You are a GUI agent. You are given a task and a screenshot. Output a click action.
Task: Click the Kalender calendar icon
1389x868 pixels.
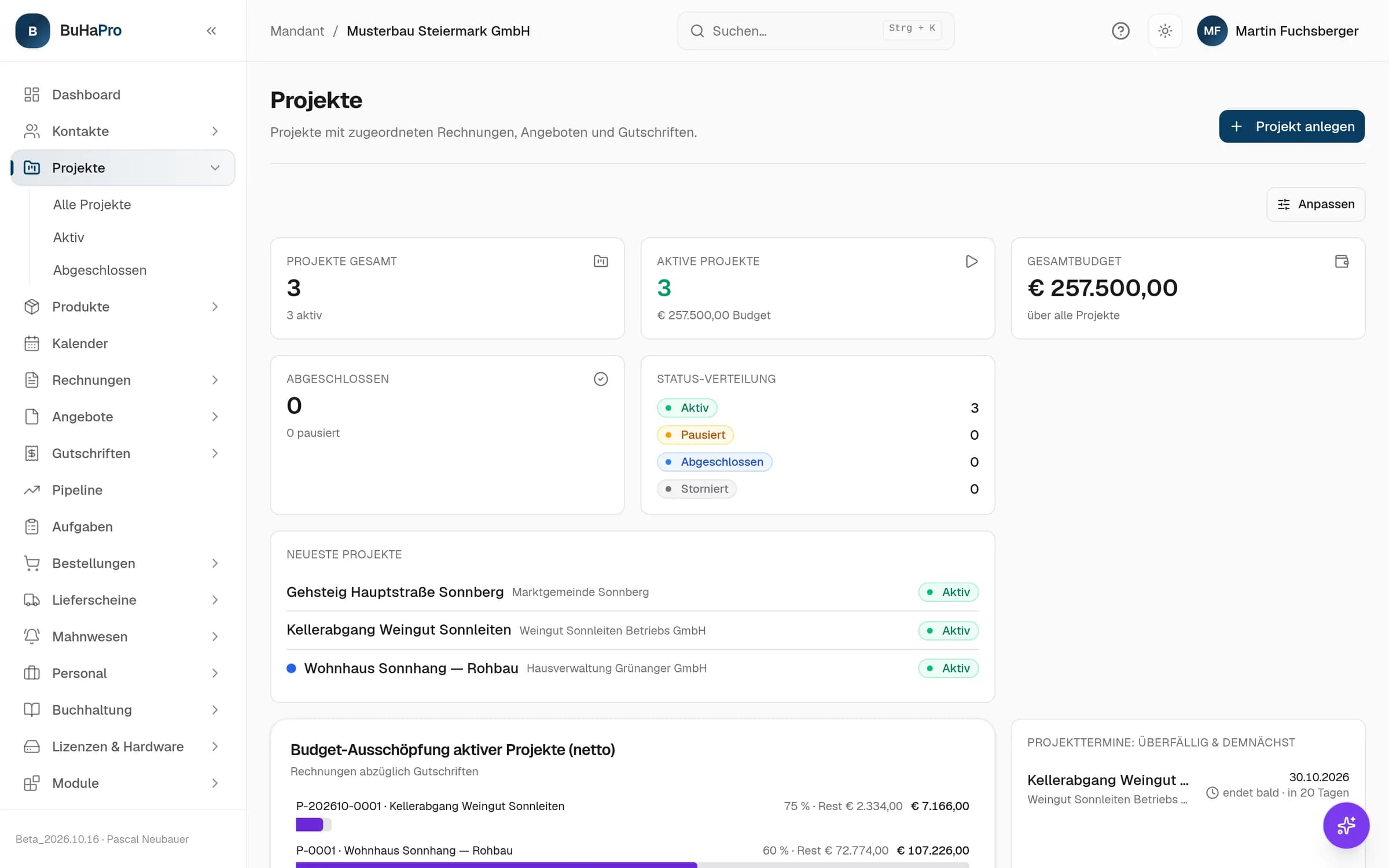(x=32, y=343)
